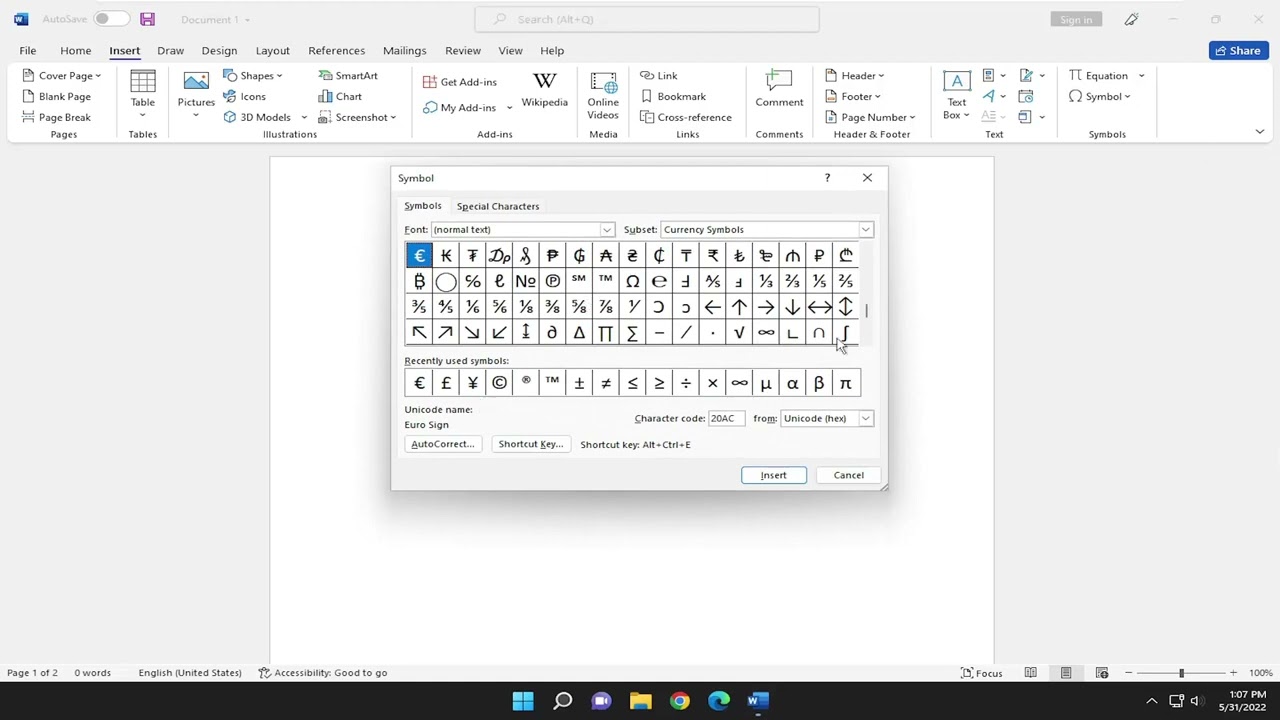Click the Symbol dialog help question mark
The height and width of the screenshot is (720, 1280).
point(827,178)
